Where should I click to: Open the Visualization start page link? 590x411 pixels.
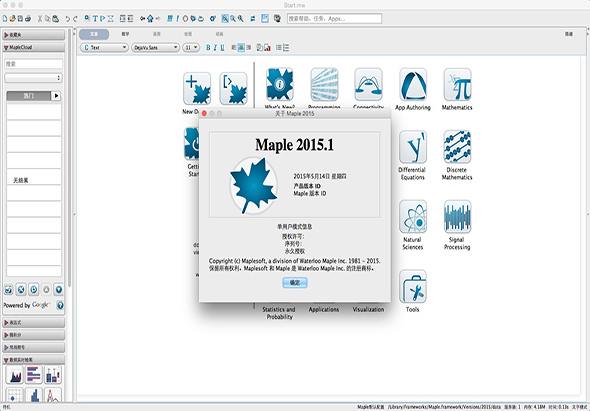click(368, 309)
